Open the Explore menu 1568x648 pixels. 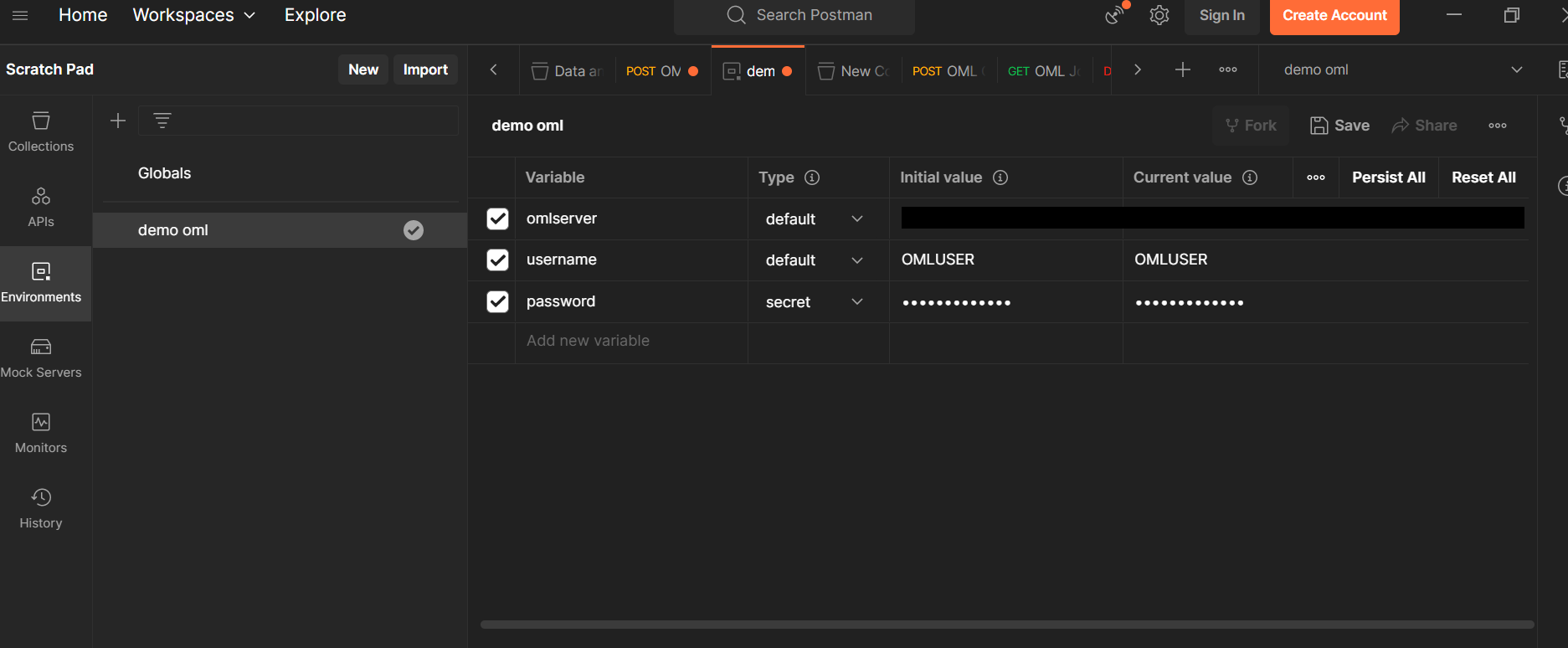(x=316, y=15)
